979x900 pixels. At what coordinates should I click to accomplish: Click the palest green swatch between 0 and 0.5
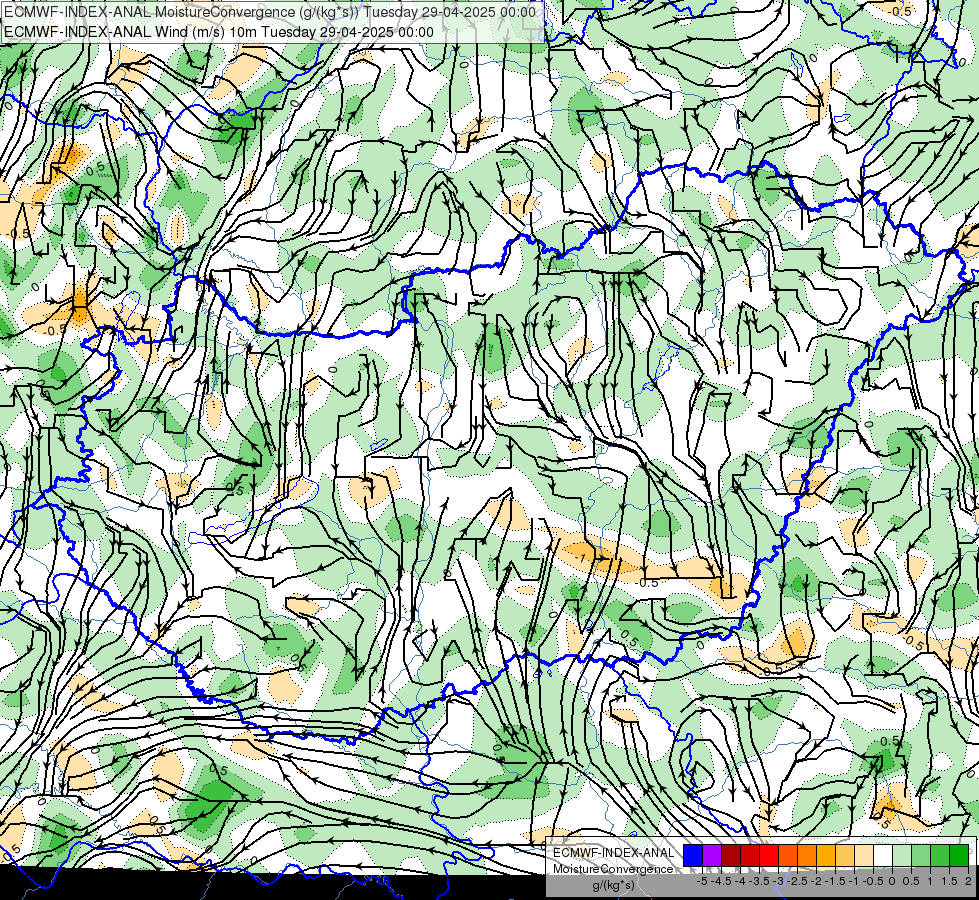902,856
